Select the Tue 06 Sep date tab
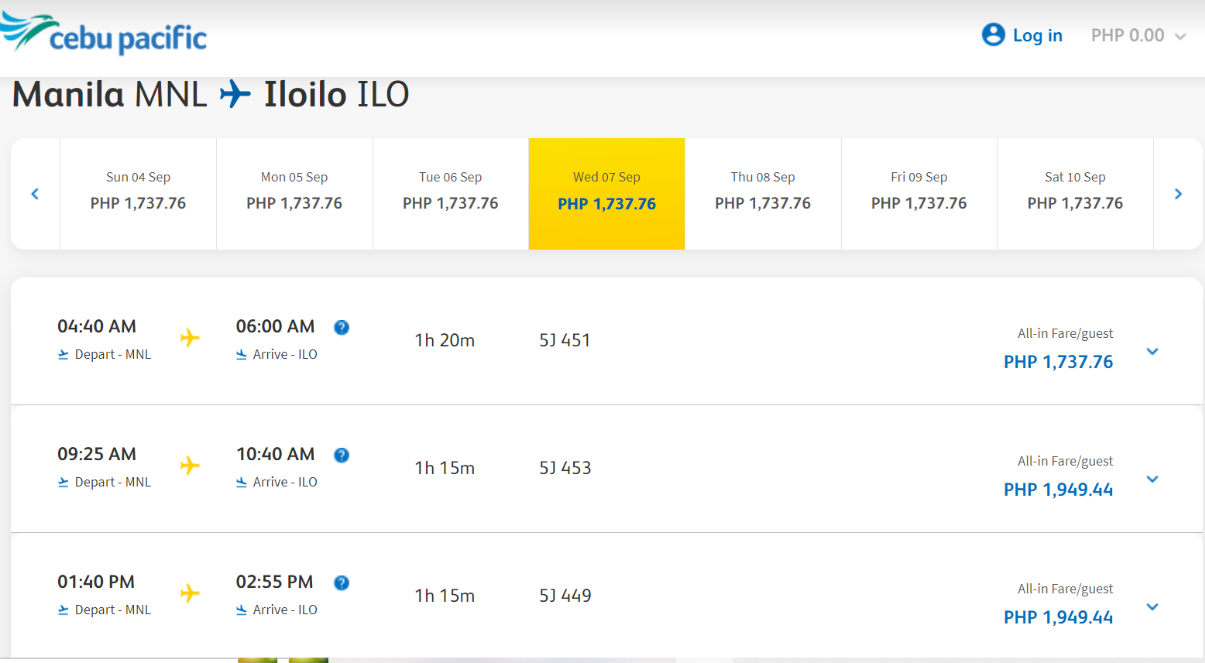1205x663 pixels. point(450,193)
